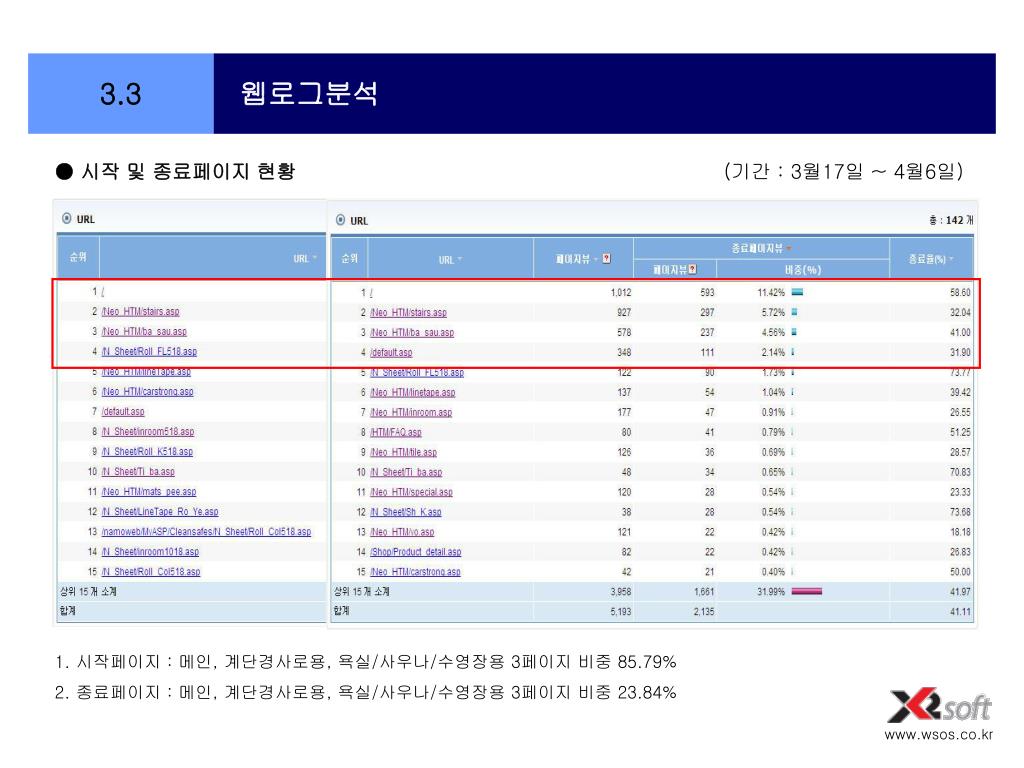Open the /N_Sheet/Roll_FL518.asp link ranked 4
The height and width of the screenshot is (768, 1024).
tap(149, 351)
